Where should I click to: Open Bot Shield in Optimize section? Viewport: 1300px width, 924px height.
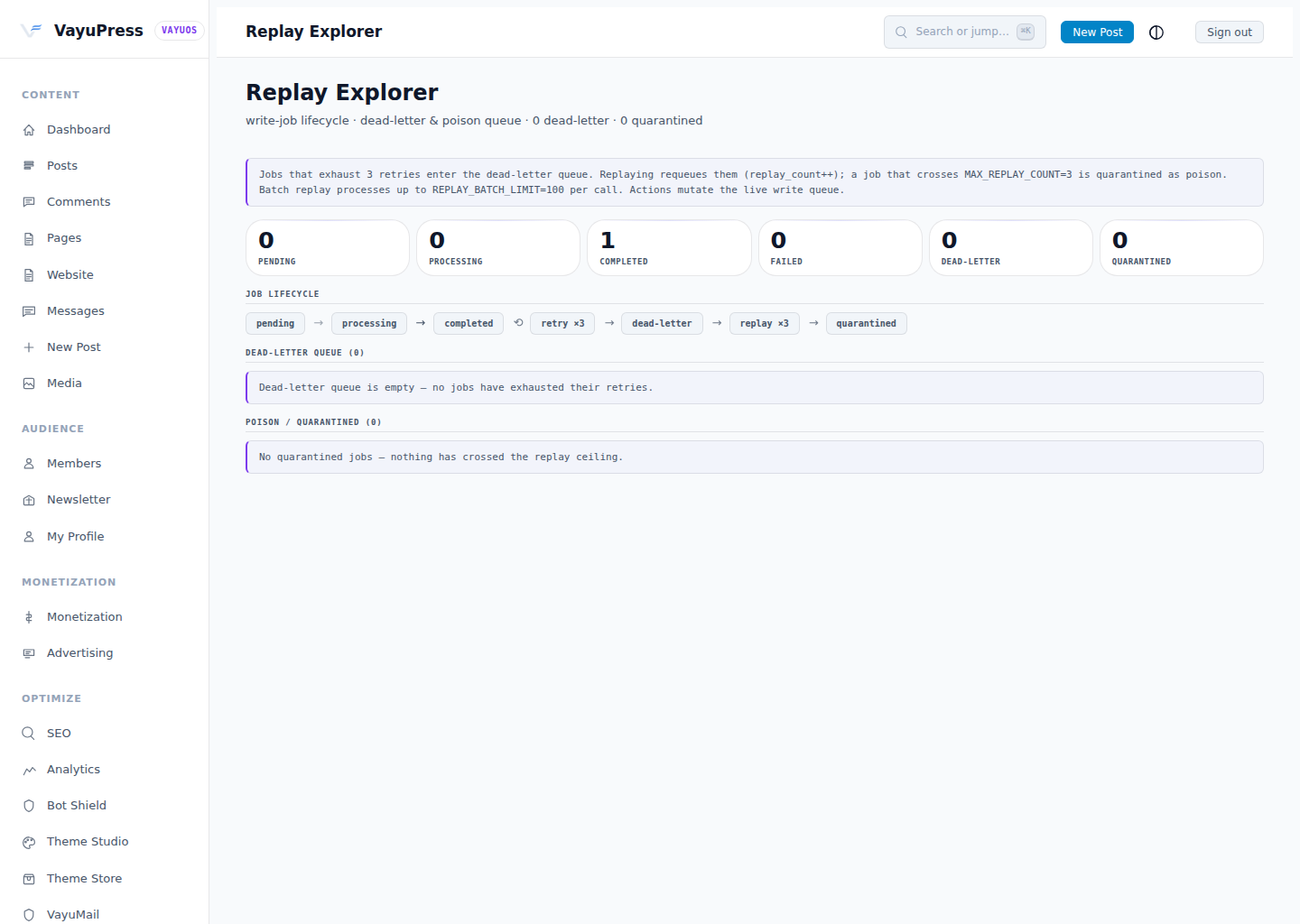(x=104, y=806)
